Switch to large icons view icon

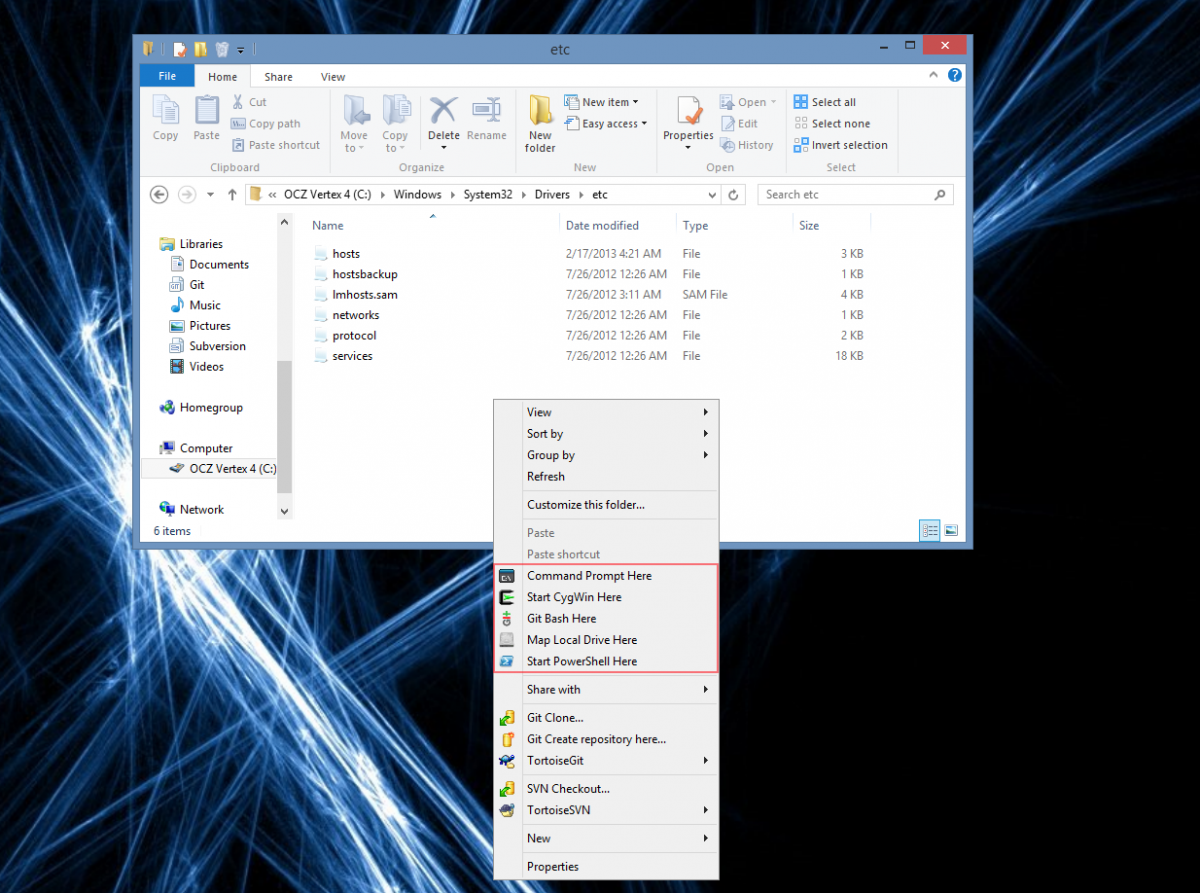951,531
